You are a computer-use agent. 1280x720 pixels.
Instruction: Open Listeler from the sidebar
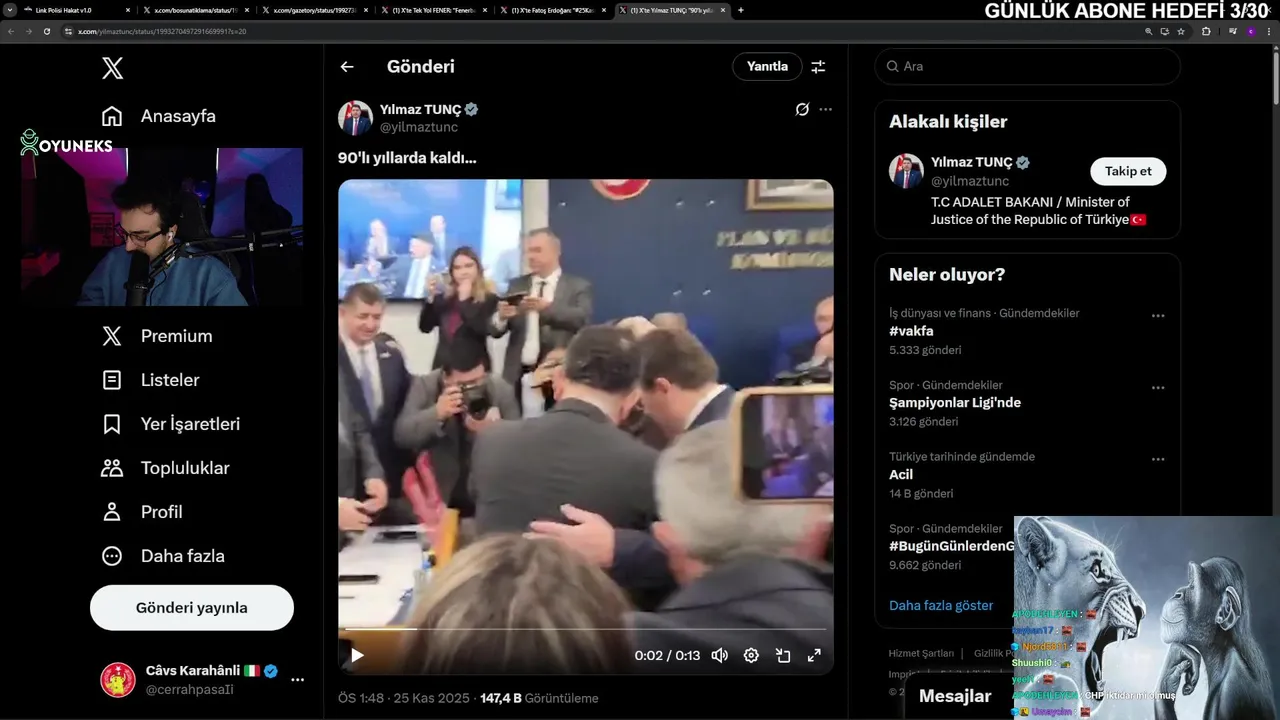tap(150, 380)
